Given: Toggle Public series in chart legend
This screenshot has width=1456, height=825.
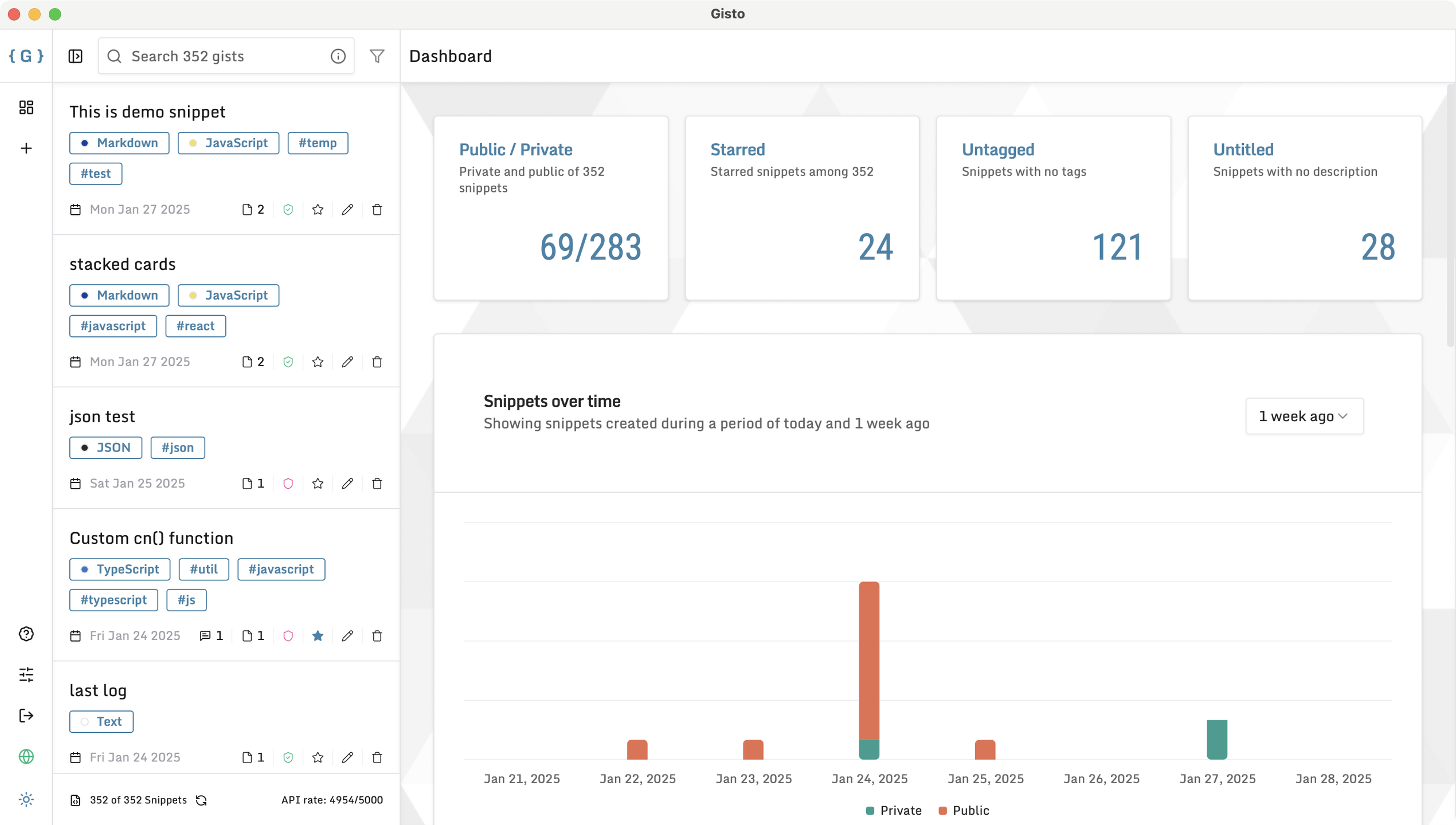Looking at the screenshot, I should [964, 811].
